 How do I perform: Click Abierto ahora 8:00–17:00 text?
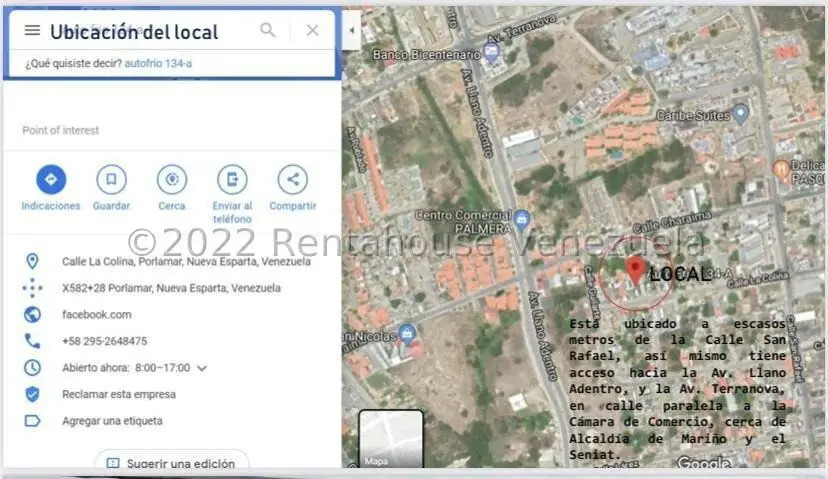(x=126, y=368)
